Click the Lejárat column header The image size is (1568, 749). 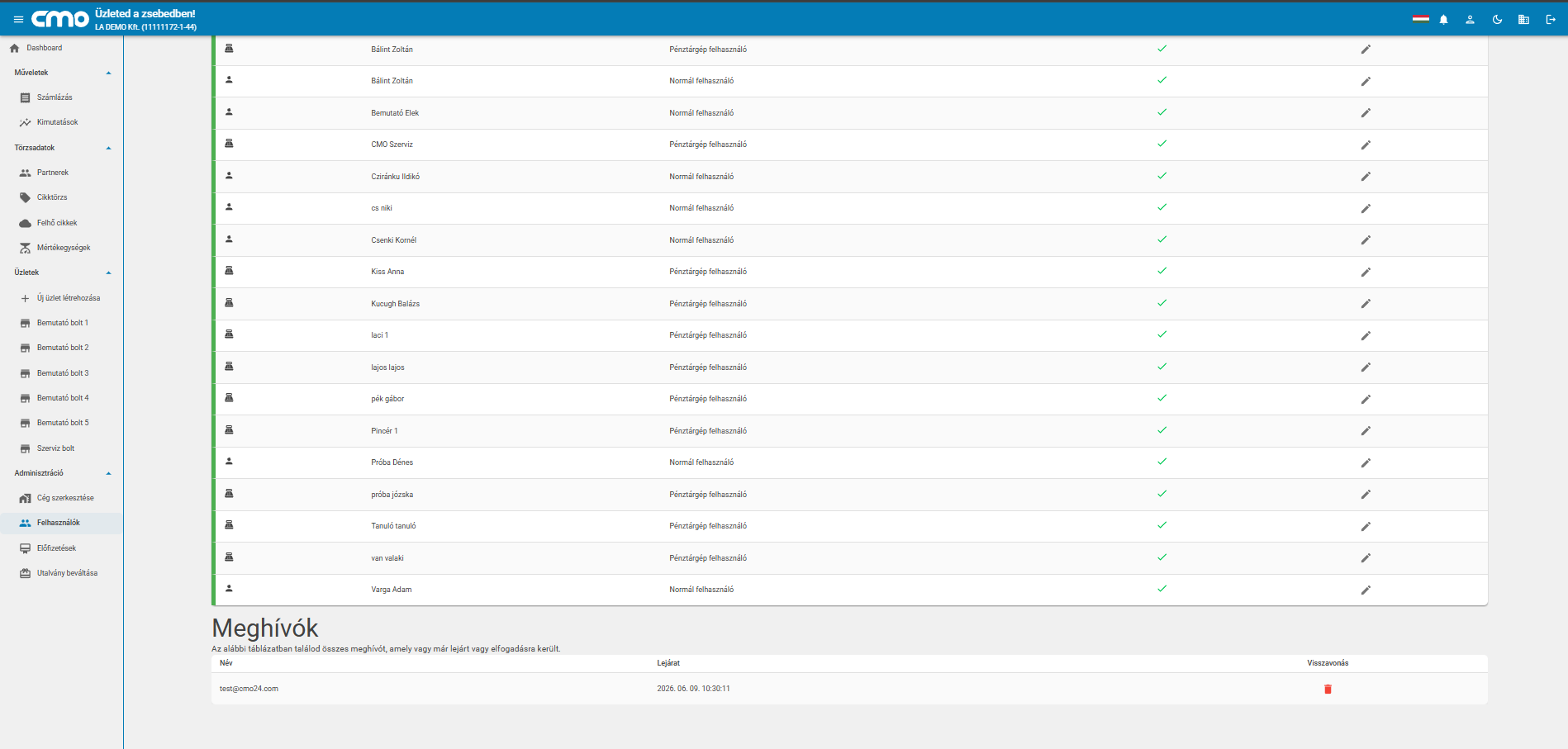pyautogui.click(x=668, y=663)
